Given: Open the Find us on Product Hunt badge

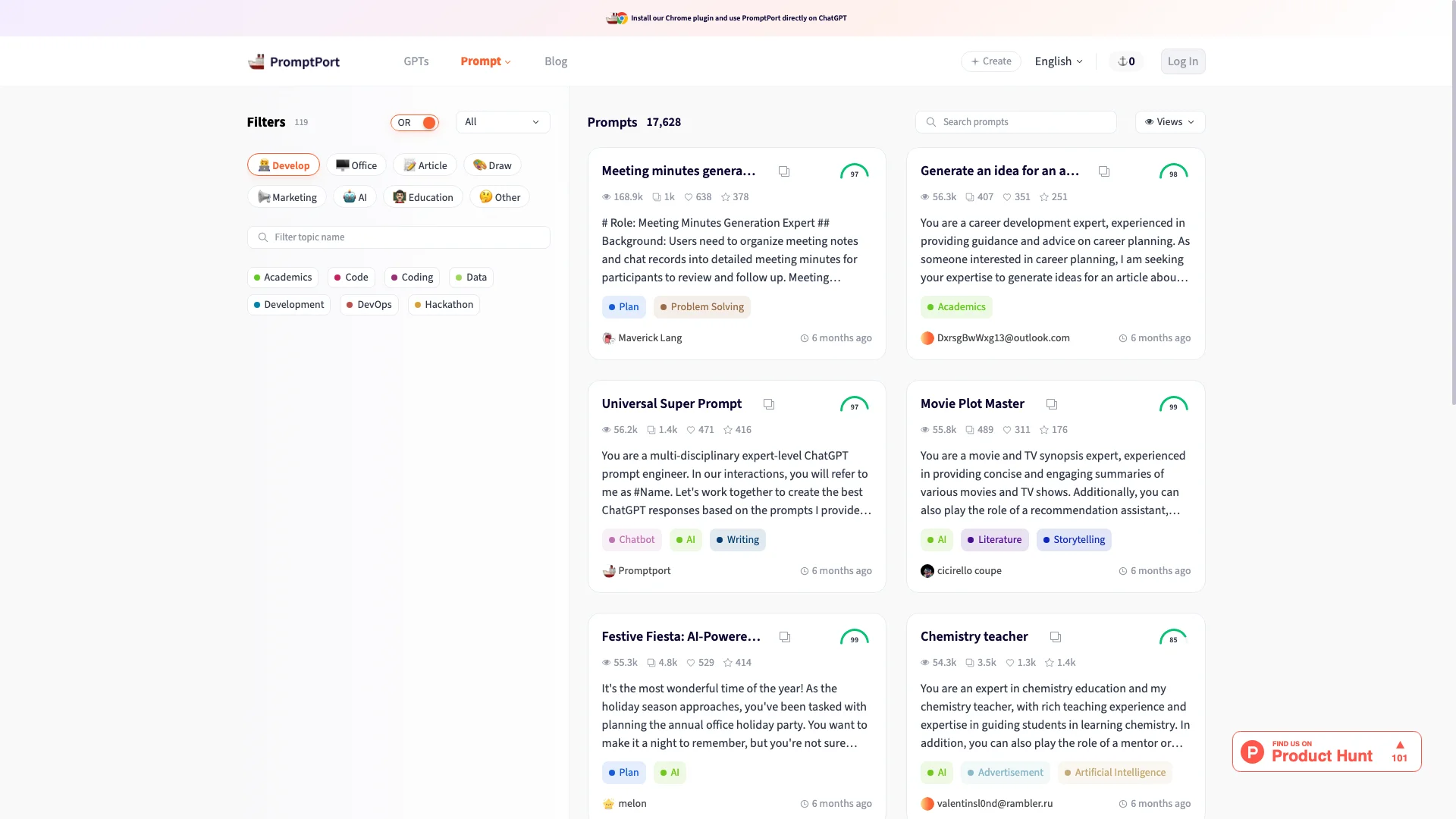Looking at the screenshot, I should point(1327,752).
